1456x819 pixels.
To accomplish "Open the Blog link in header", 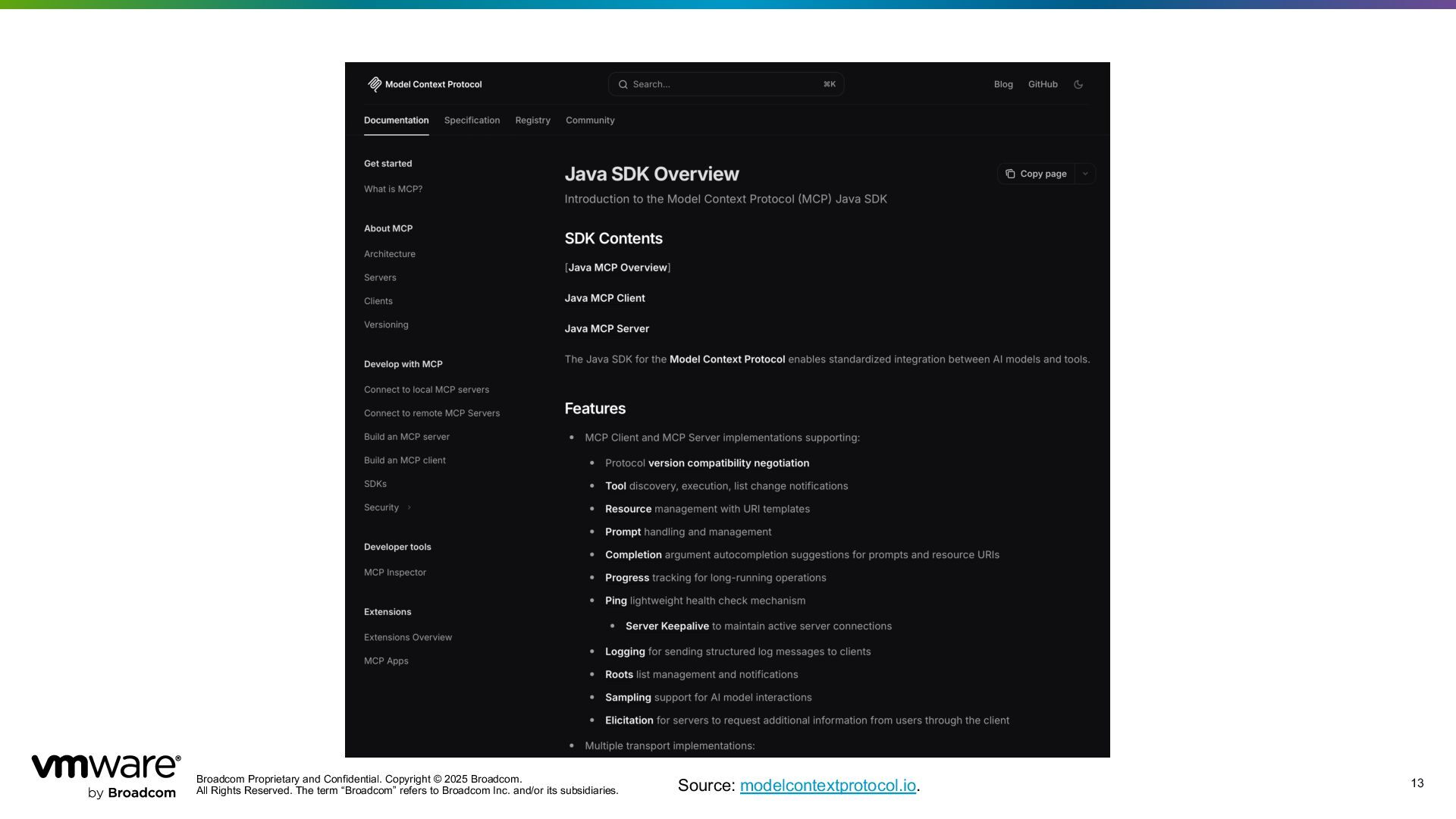I will click(1003, 84).
